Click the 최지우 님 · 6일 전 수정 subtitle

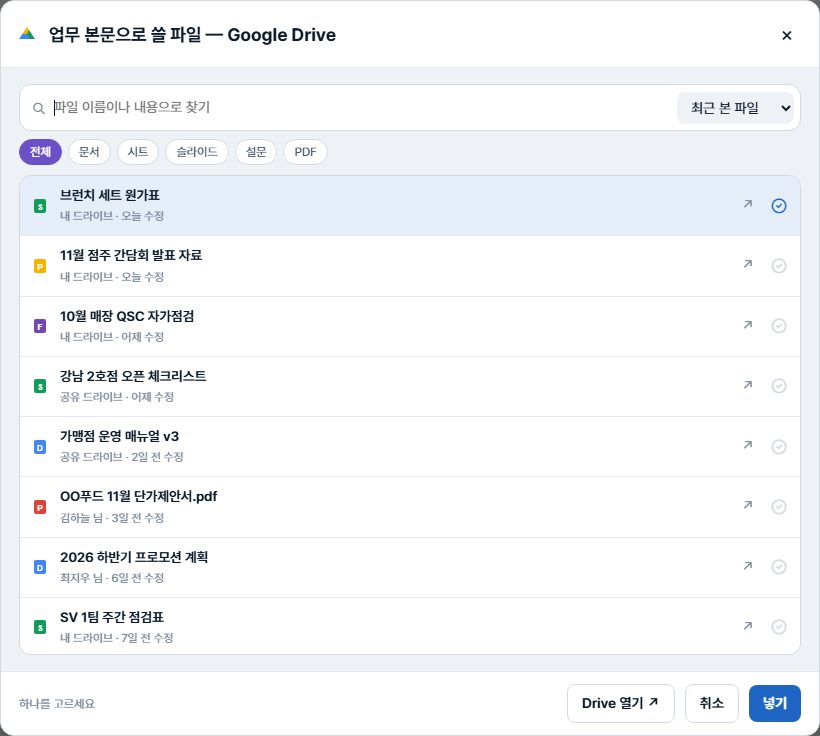[x=112, y=578]
